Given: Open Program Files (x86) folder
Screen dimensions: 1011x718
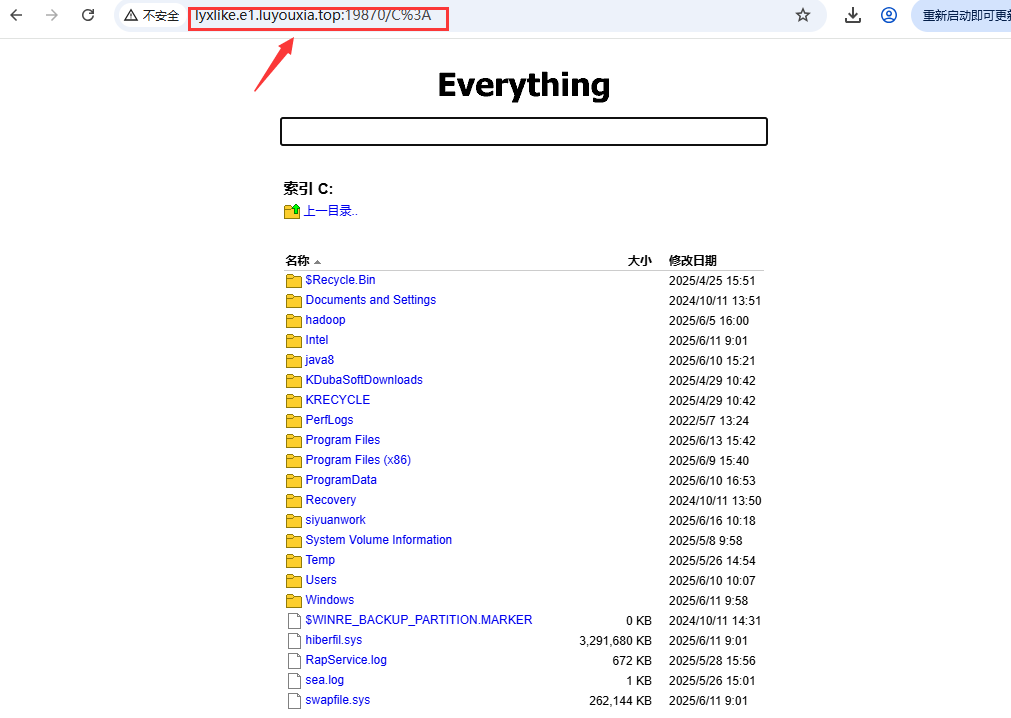Looking at the screenshot, I should click(358, 460).
